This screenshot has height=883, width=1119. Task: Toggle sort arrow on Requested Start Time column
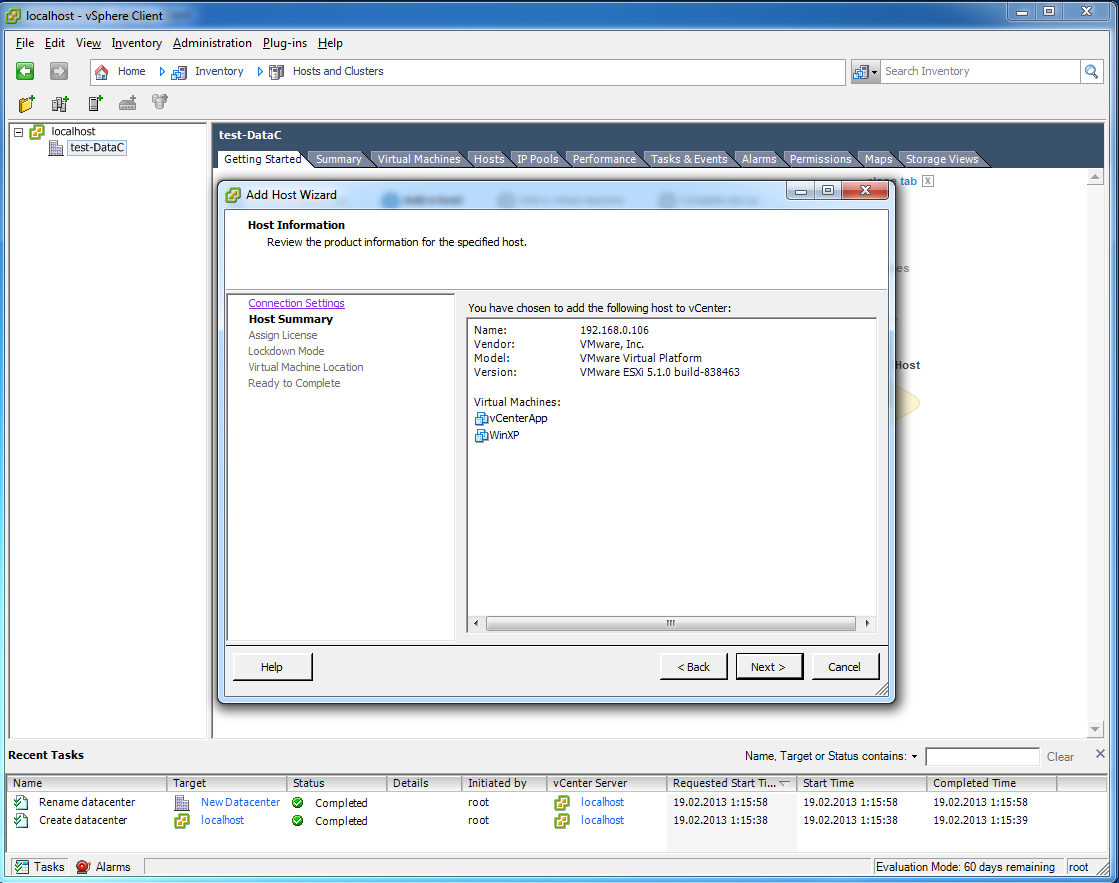click(784, 784)
